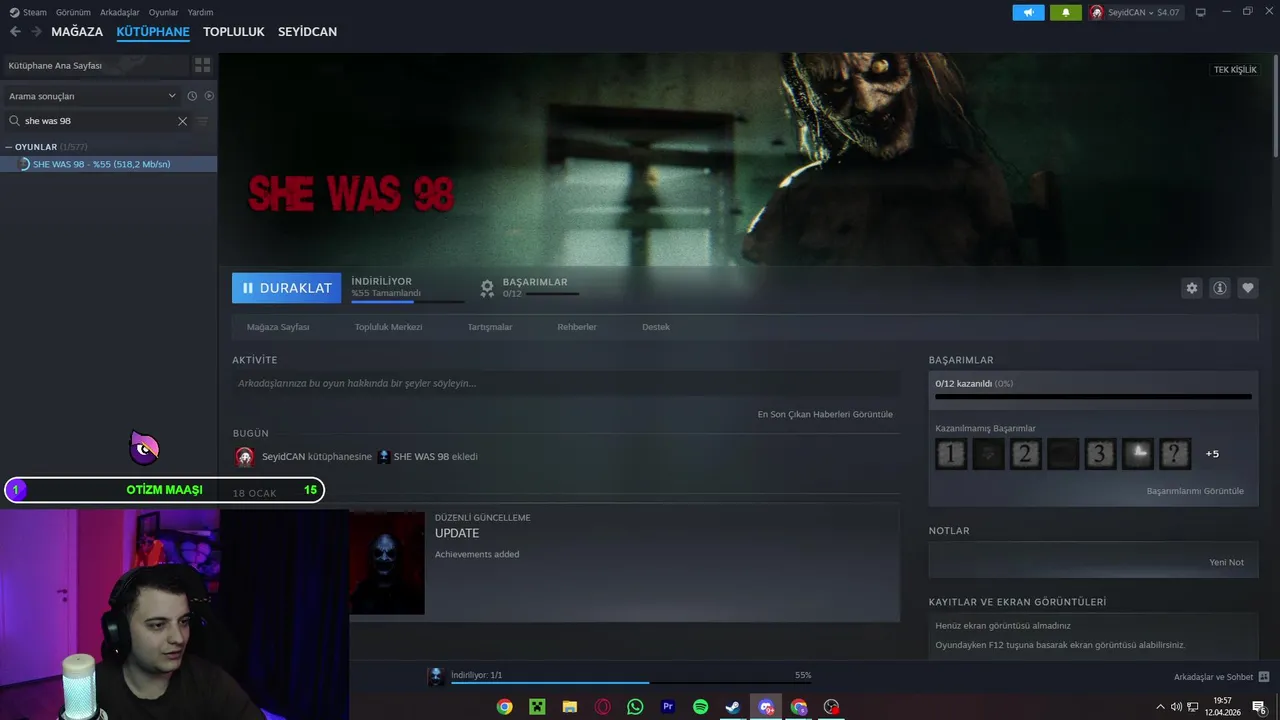
Task: Show game info icon
Action: coord(1220,288)
